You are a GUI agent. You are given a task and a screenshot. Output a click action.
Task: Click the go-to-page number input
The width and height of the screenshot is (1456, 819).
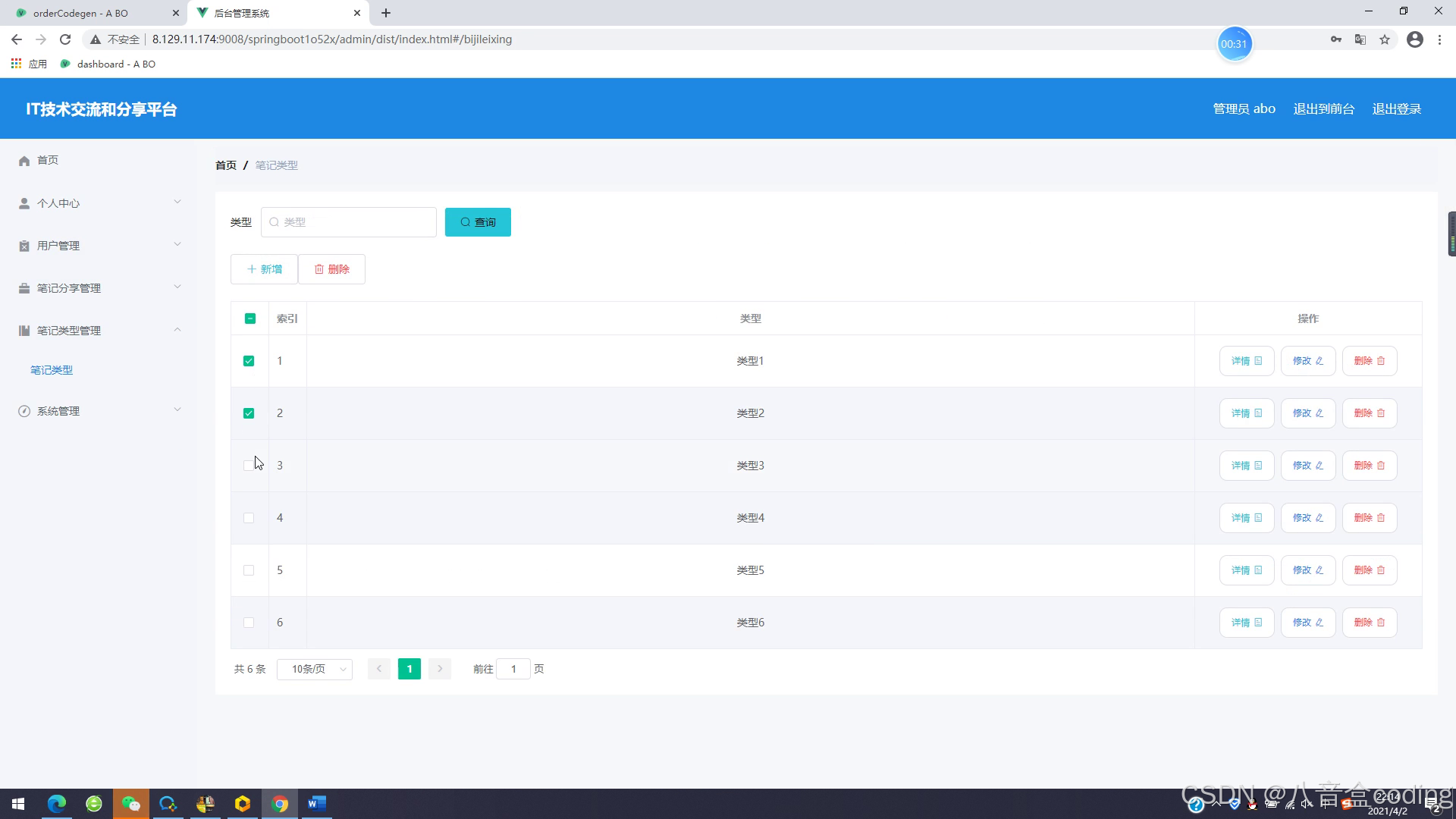point(513,669)
